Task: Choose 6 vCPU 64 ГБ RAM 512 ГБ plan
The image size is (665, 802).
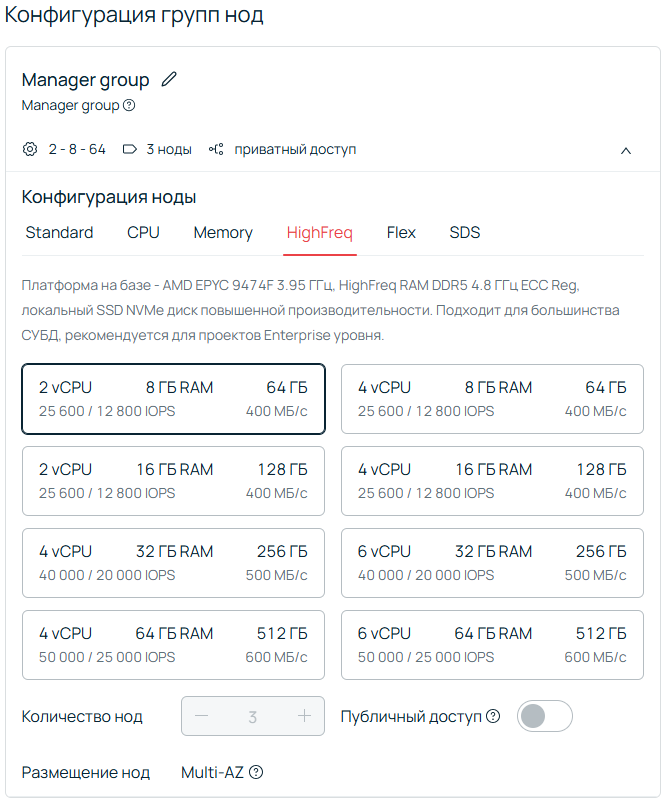Action: click(x=492, y=645)
